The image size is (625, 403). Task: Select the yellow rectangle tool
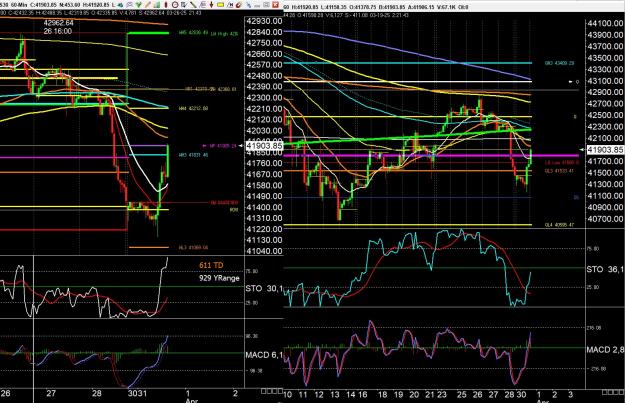pos(220,5)
